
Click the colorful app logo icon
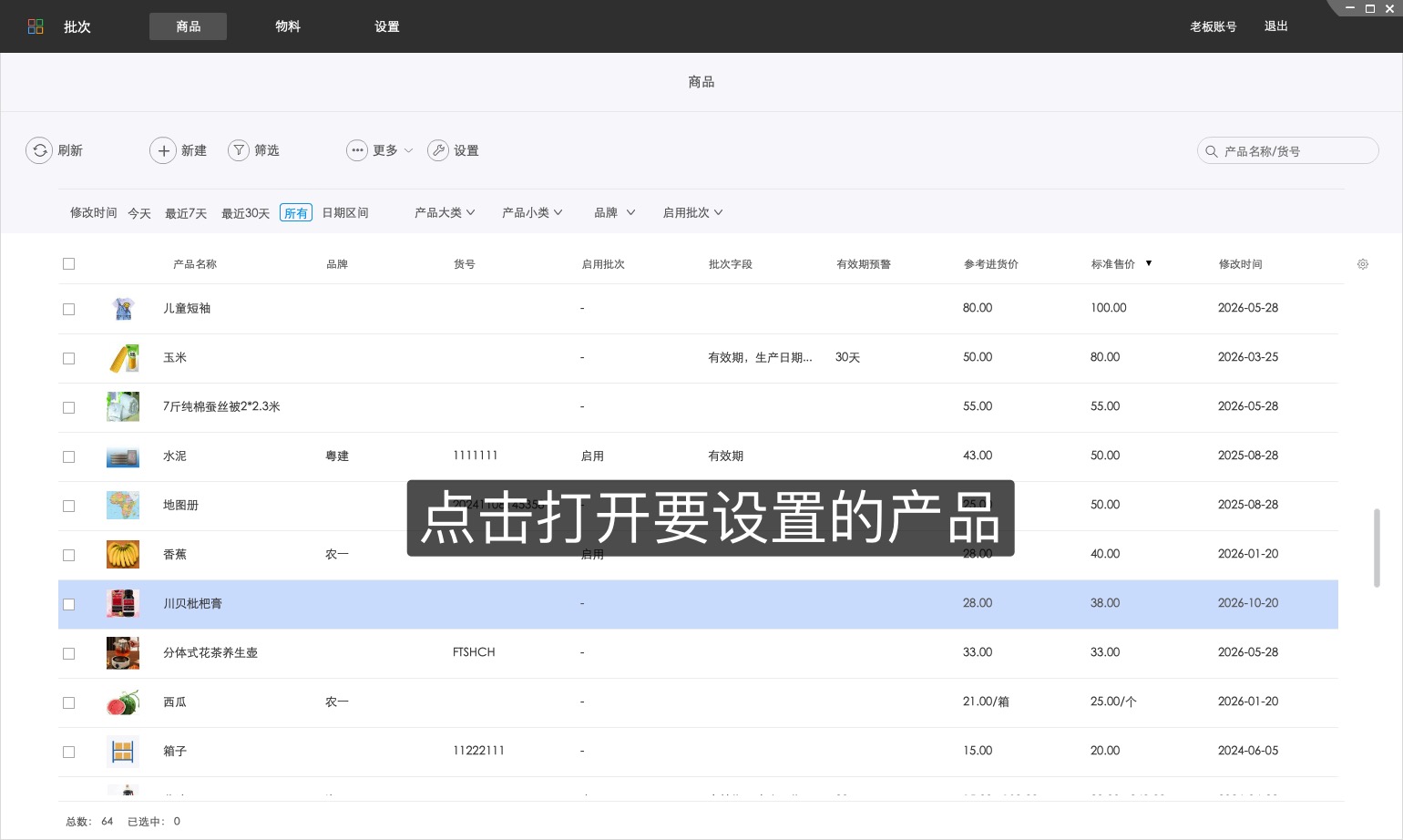click(x=36, y=26)
